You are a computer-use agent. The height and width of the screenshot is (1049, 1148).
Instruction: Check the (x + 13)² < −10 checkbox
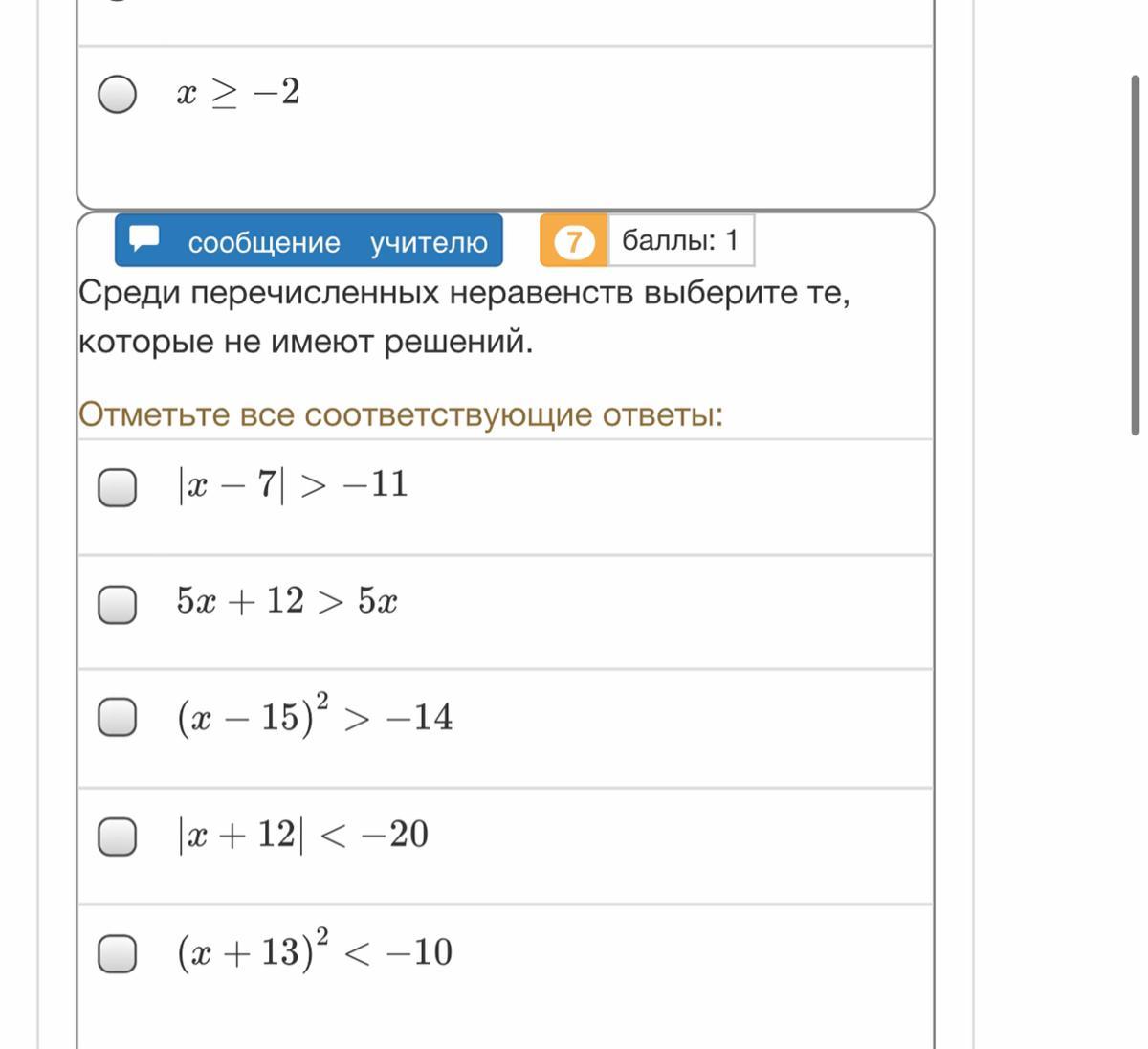118,953
